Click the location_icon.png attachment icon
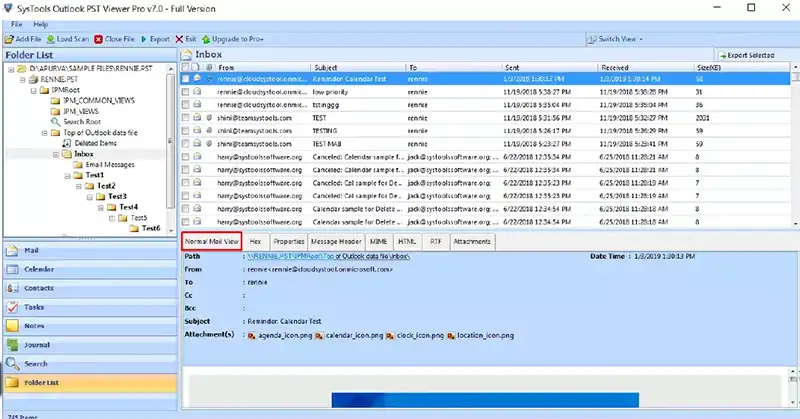 click(451, 335)
